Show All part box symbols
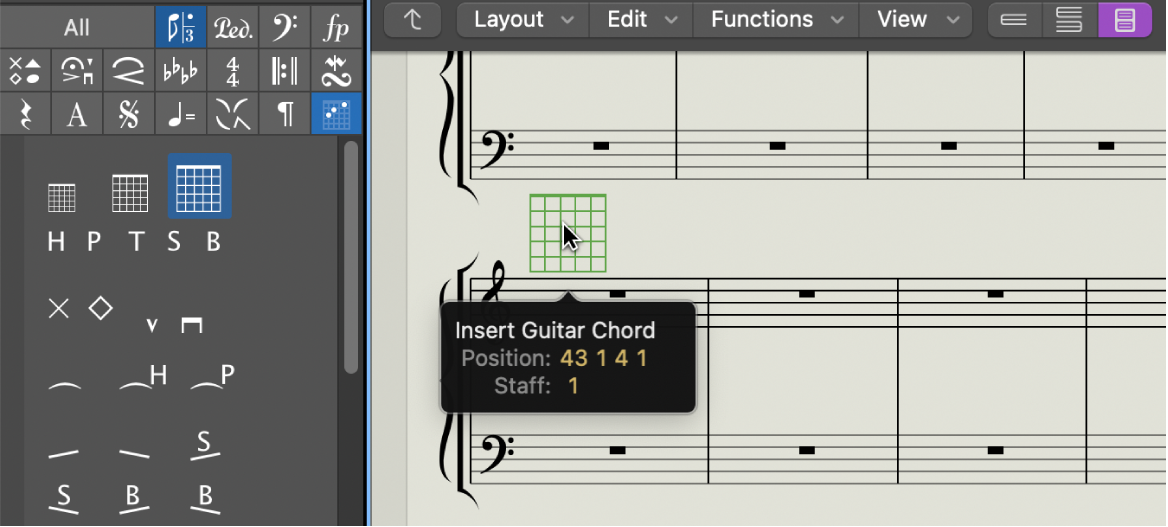Screen dimensions: 1168x527 click(77, 26)
